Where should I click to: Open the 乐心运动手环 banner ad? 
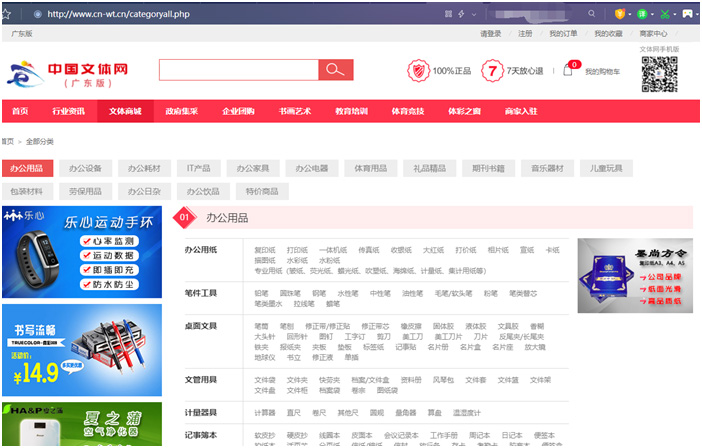tap(81, 252)
